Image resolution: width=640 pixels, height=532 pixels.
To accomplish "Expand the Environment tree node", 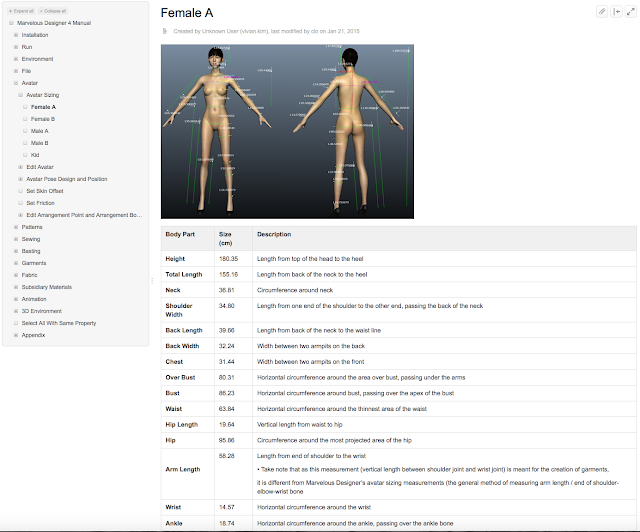I will pos(16,59).
